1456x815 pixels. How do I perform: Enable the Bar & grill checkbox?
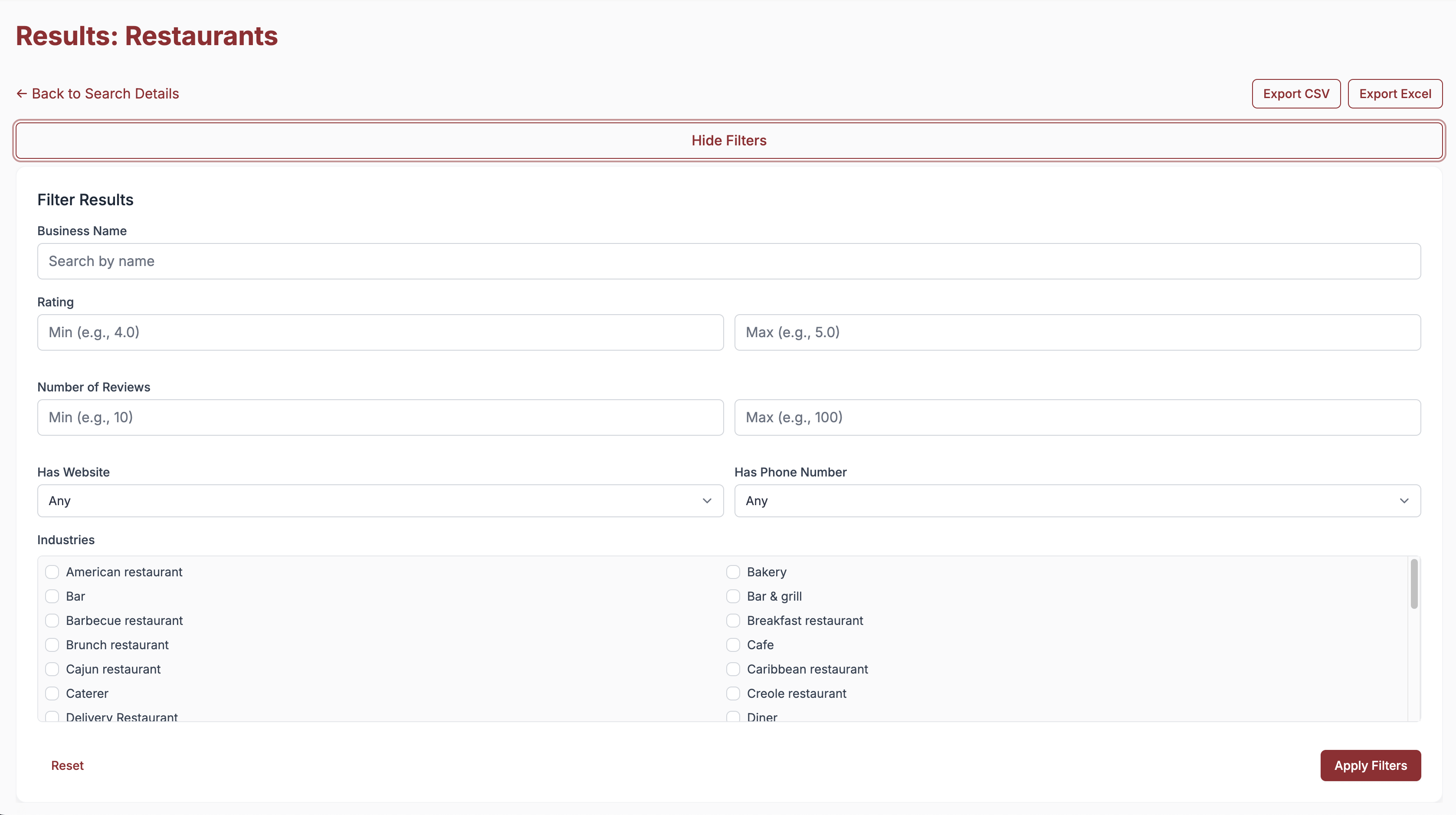732,596
